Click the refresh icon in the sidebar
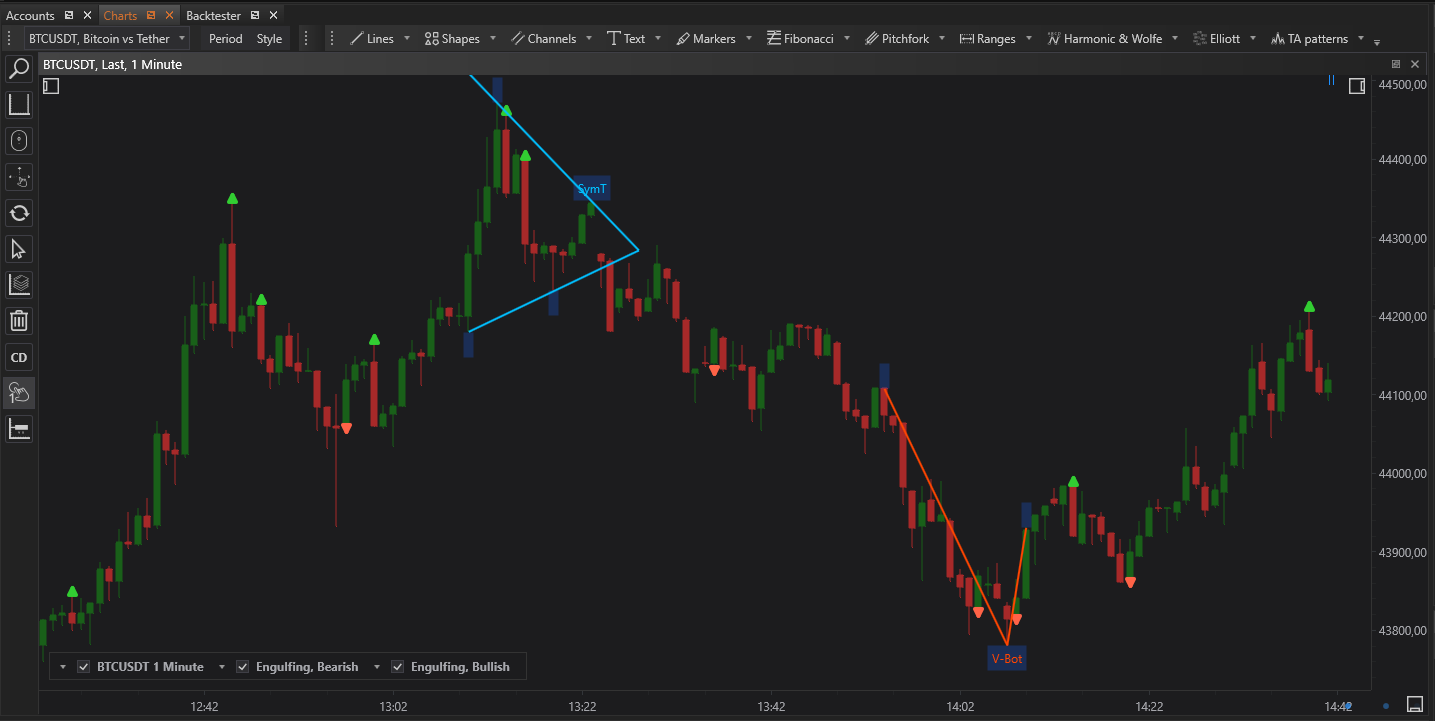 18,213
